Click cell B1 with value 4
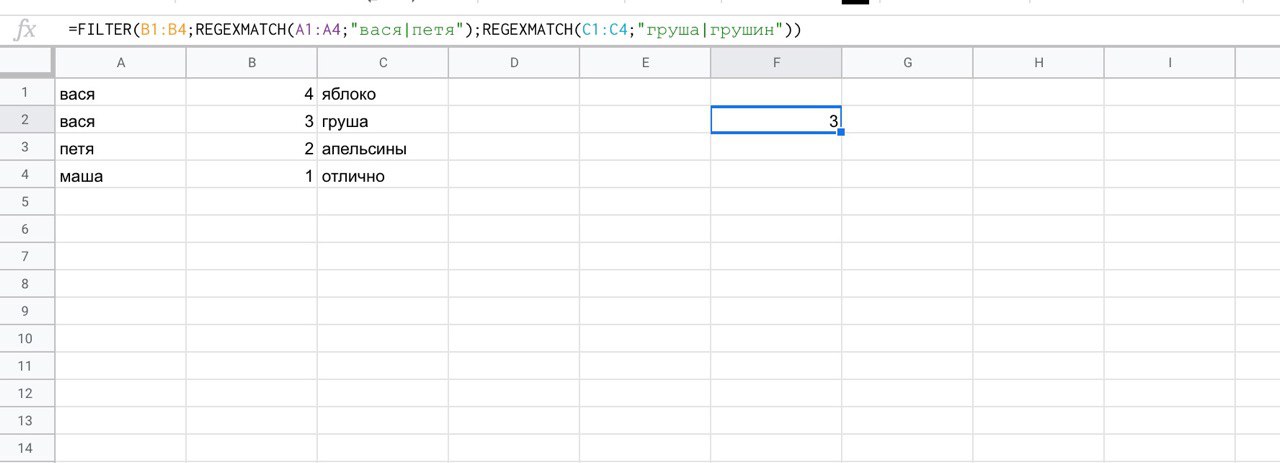 (x=252, y=94)
